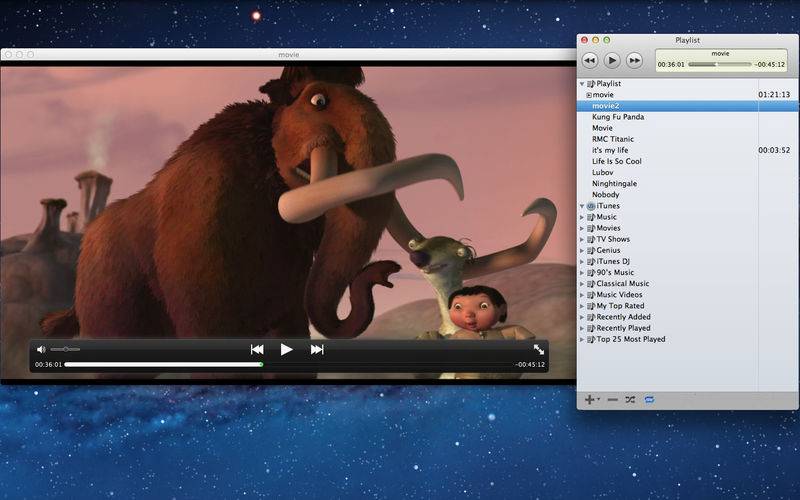
Task: Click the 00:03:52 duration value
Action: point(774,151)
